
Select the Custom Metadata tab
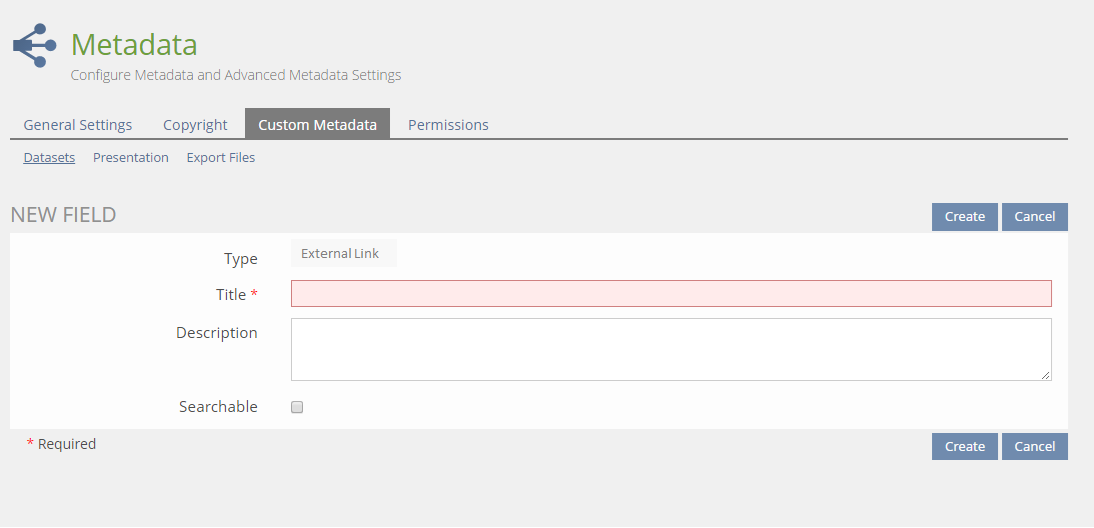pos(317,125)
